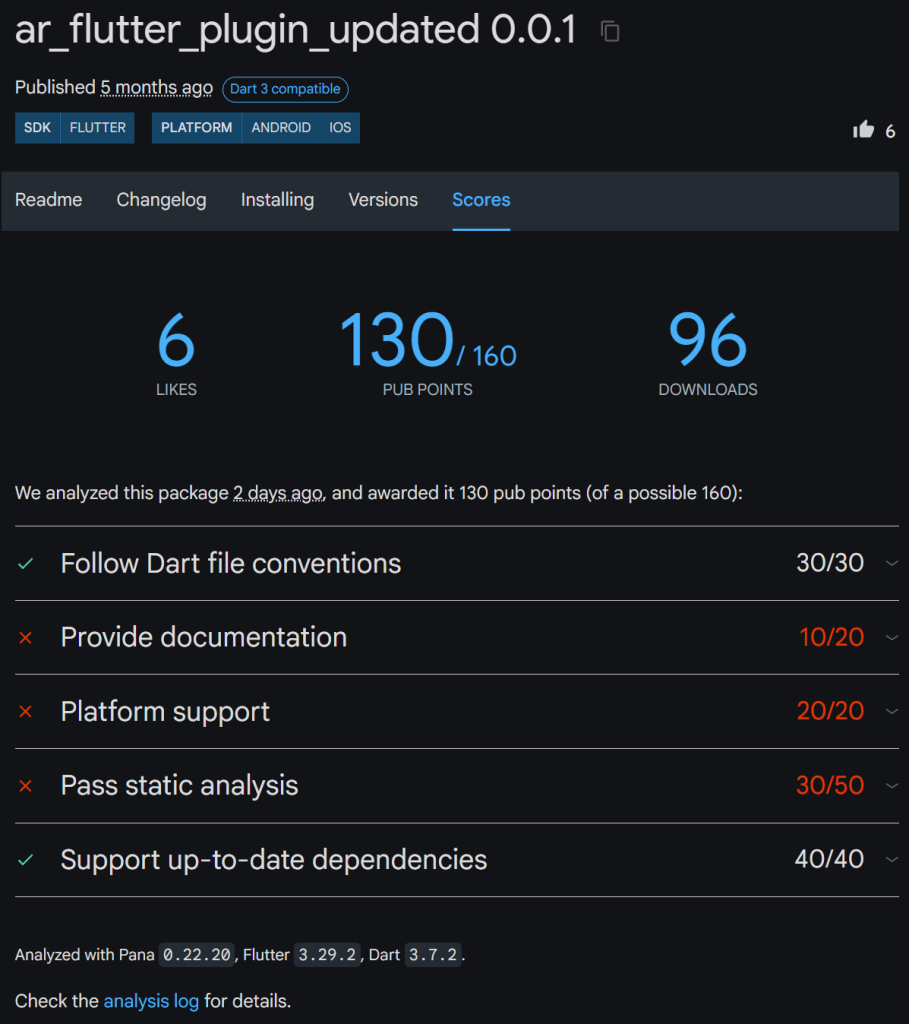Expand Pass static analysis chevron

coord(891,786)
